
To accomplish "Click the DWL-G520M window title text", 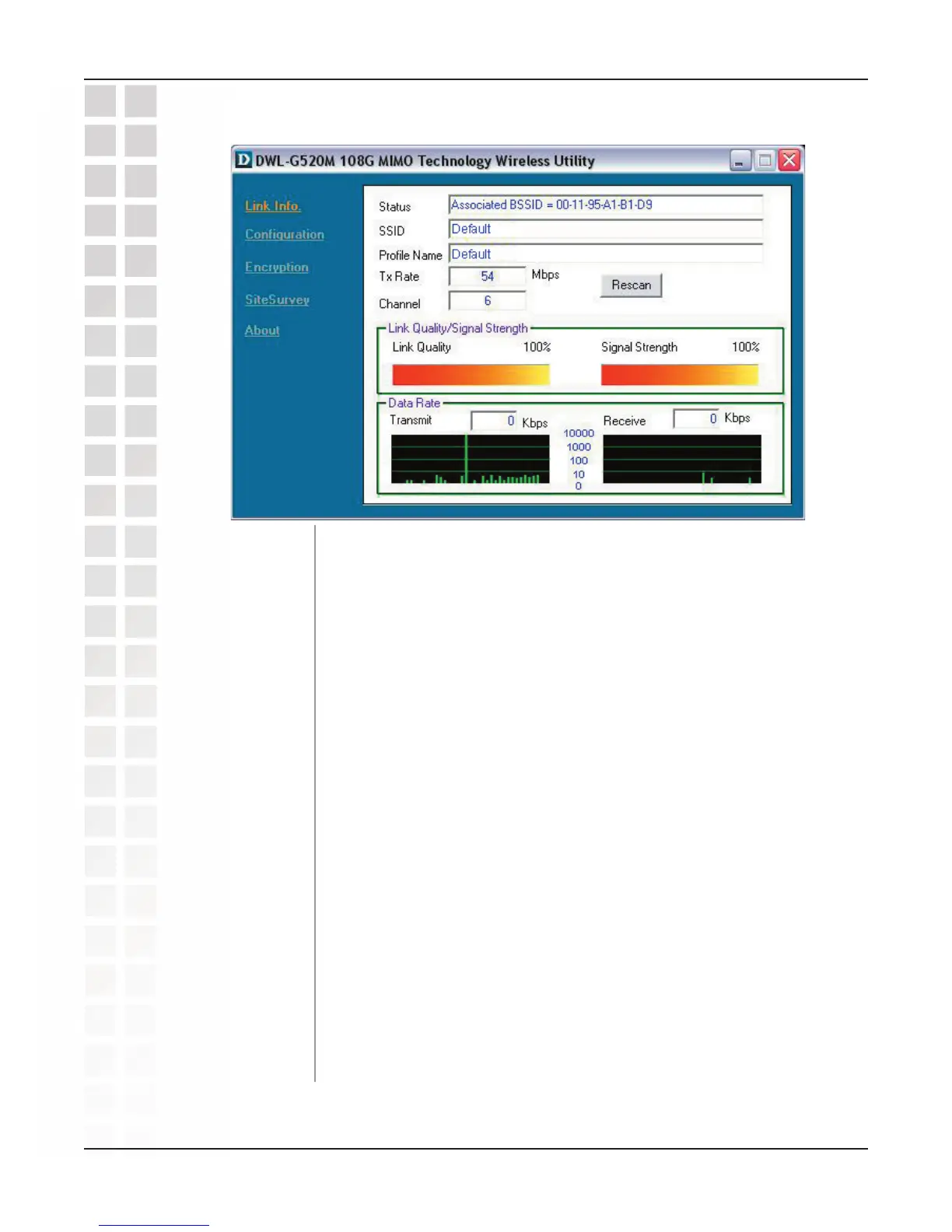I will pyautogui.click(x=425, y=161).
